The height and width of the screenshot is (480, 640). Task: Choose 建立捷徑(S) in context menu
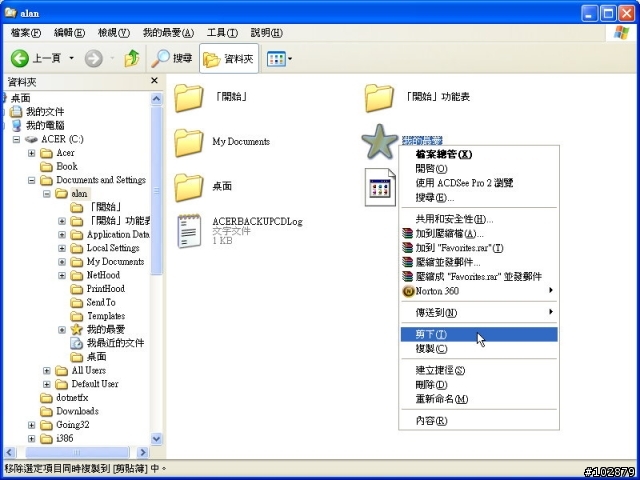coord(479,370)
